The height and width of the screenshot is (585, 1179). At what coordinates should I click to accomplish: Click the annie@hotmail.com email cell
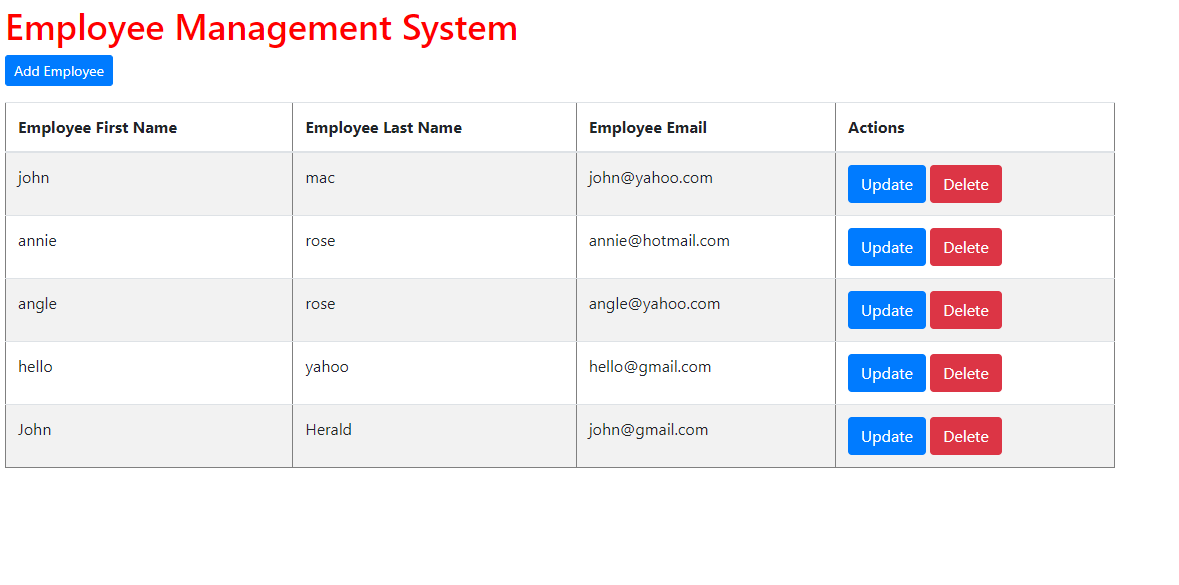[x=659, y=241]
